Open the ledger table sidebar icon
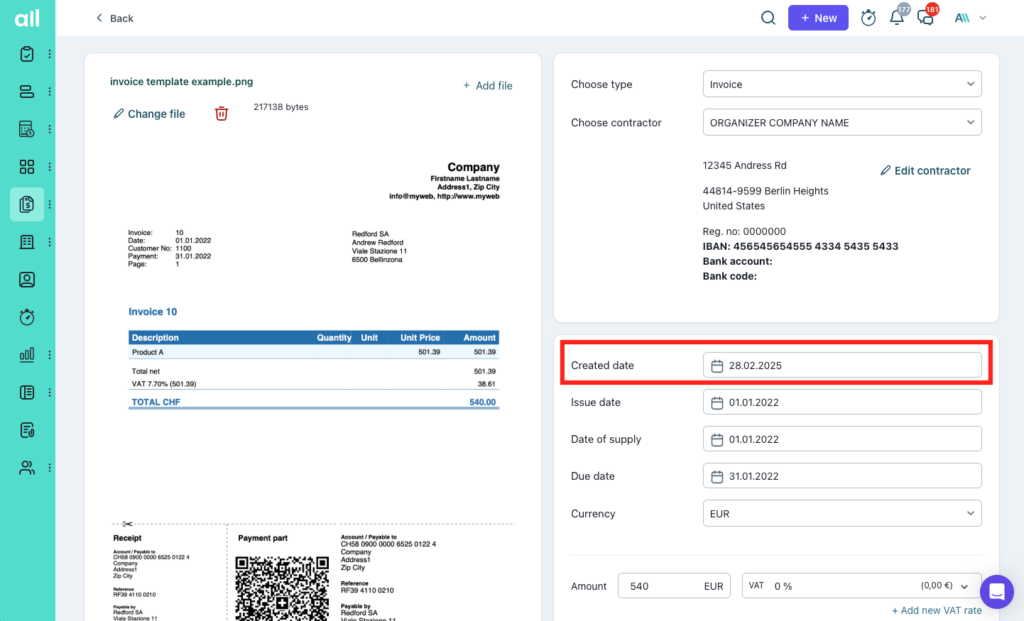The width and height of the screenshot is (1024, 621). point(27,242)
